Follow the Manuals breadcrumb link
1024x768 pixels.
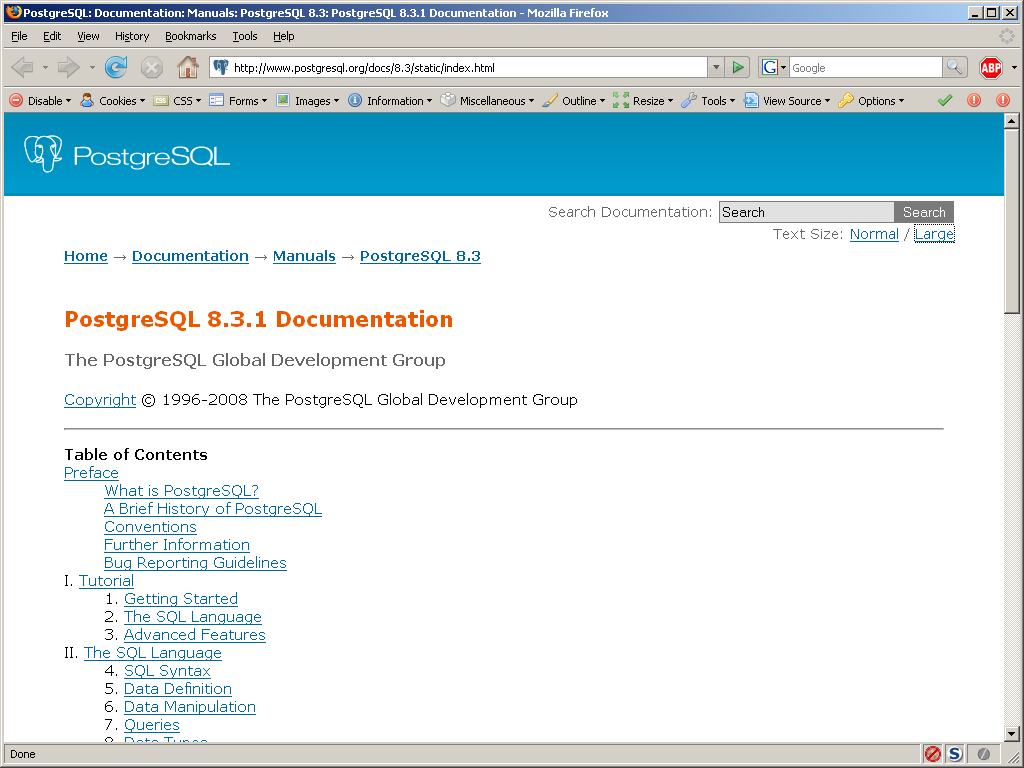click(304, 256)
